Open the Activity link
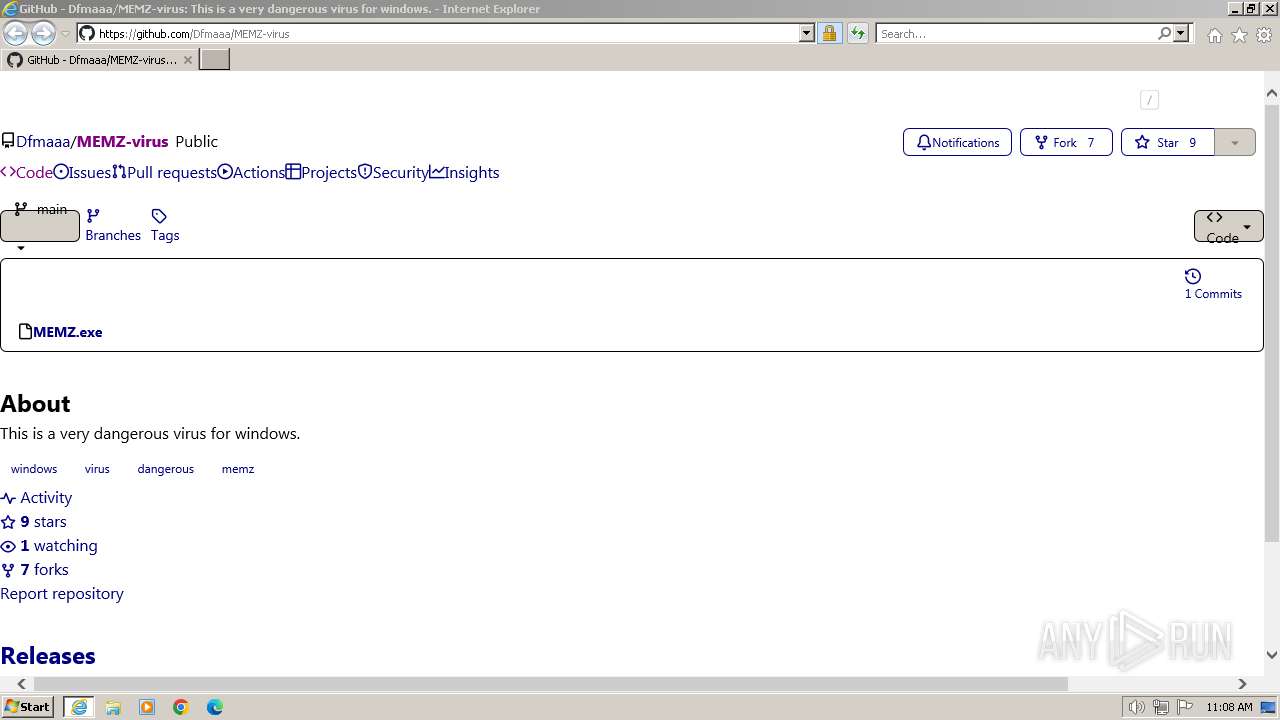 (36, 498)
